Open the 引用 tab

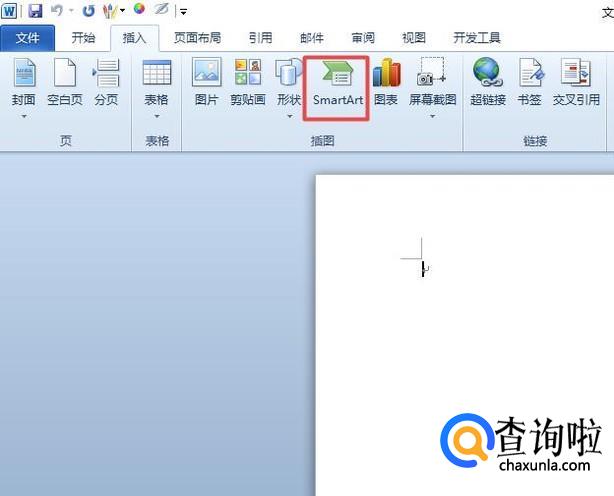[x=260, y=38]
